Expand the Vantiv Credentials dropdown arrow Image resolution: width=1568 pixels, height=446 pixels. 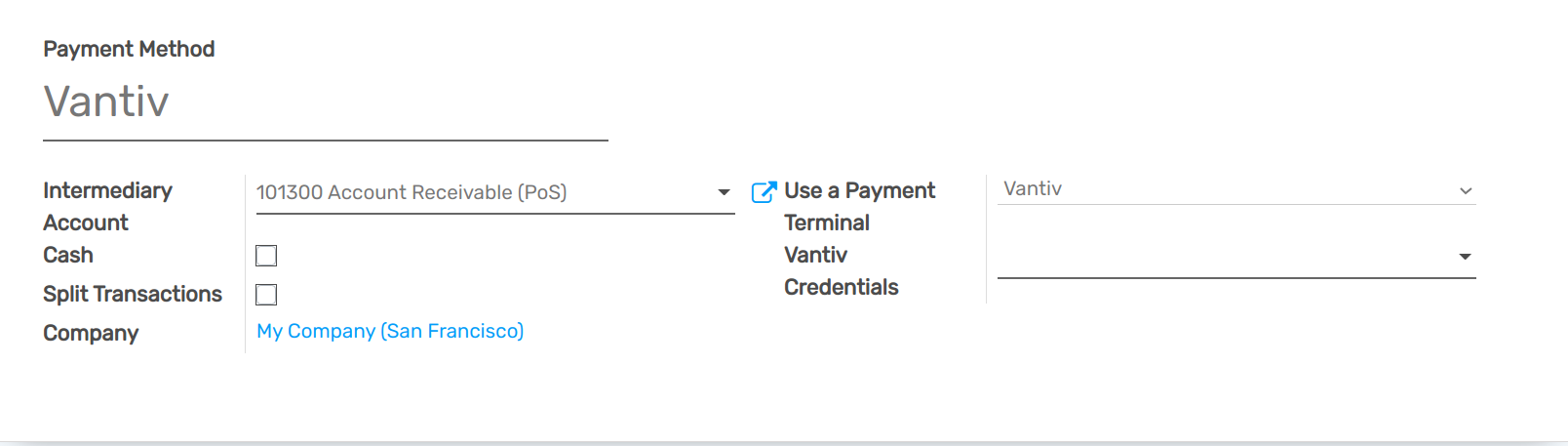(x=1465, y=257)
